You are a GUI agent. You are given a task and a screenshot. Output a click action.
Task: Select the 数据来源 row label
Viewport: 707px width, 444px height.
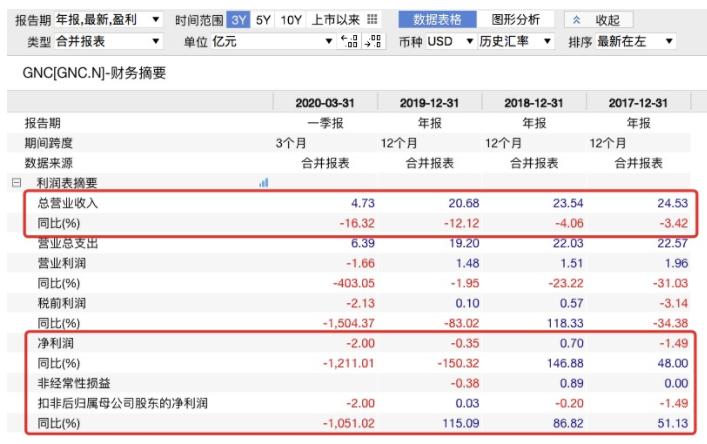coord(48,163)
